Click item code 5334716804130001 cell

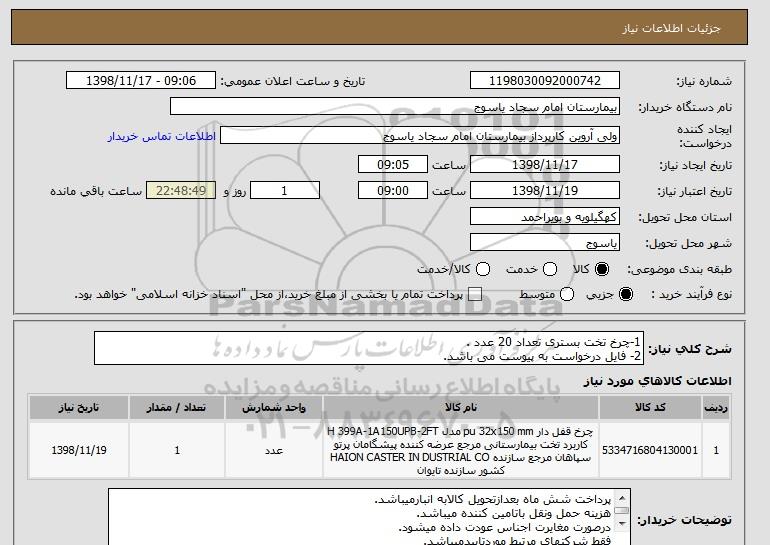click(650, 450)
